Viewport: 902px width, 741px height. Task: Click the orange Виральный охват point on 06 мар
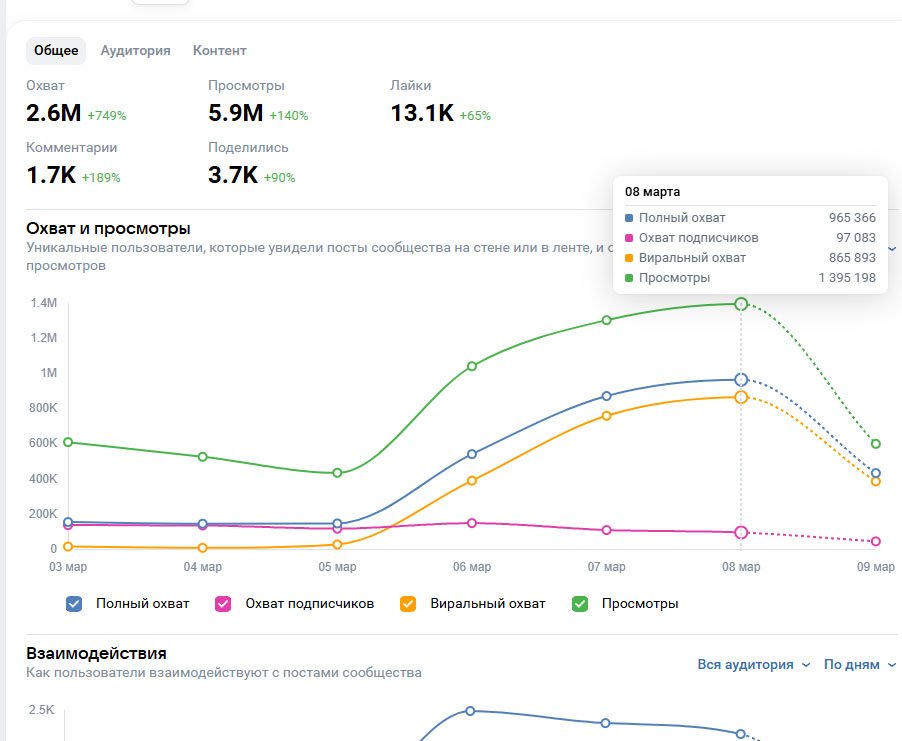pos(472,481)
